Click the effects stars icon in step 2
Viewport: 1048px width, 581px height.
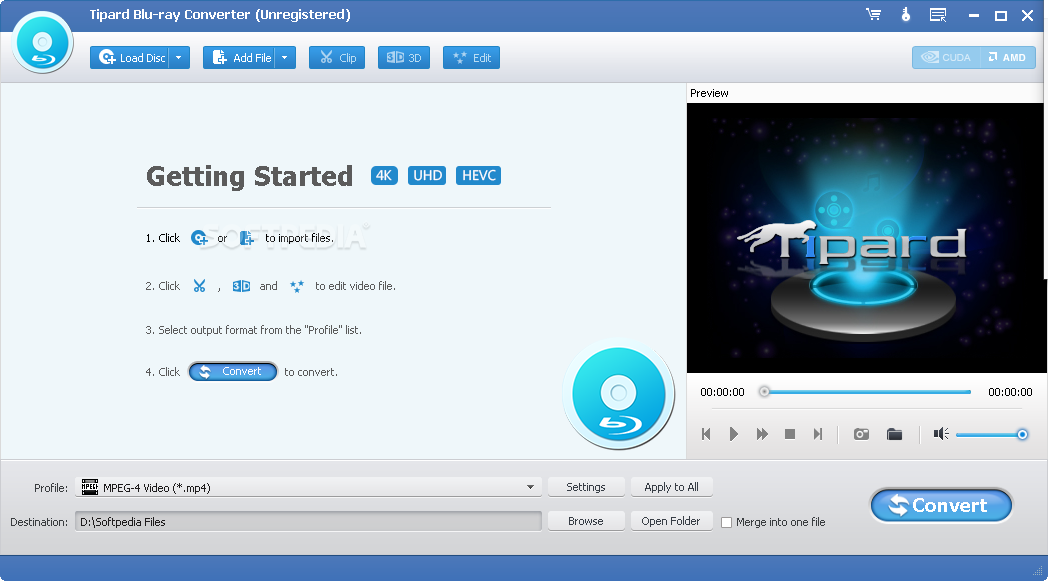297,286
